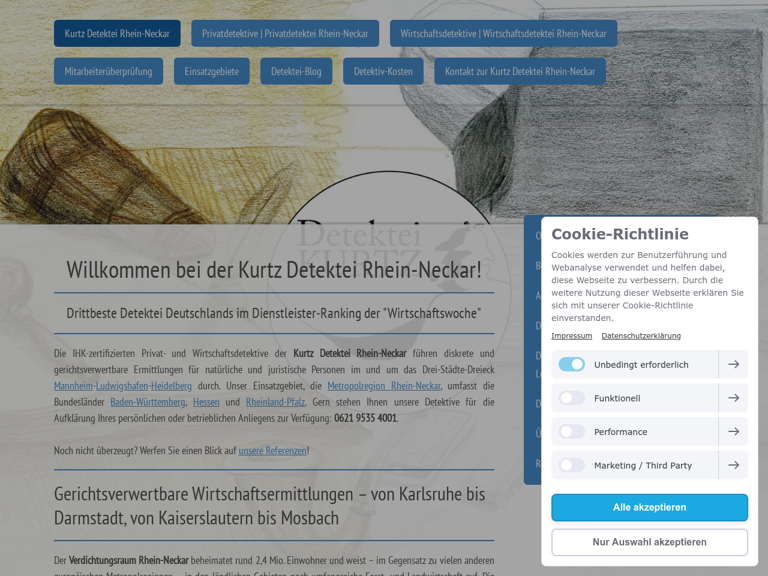This screenshot has height=576, width=768.
Task: Expand the Performance cookie details arrow
Action: coord(733,432)
